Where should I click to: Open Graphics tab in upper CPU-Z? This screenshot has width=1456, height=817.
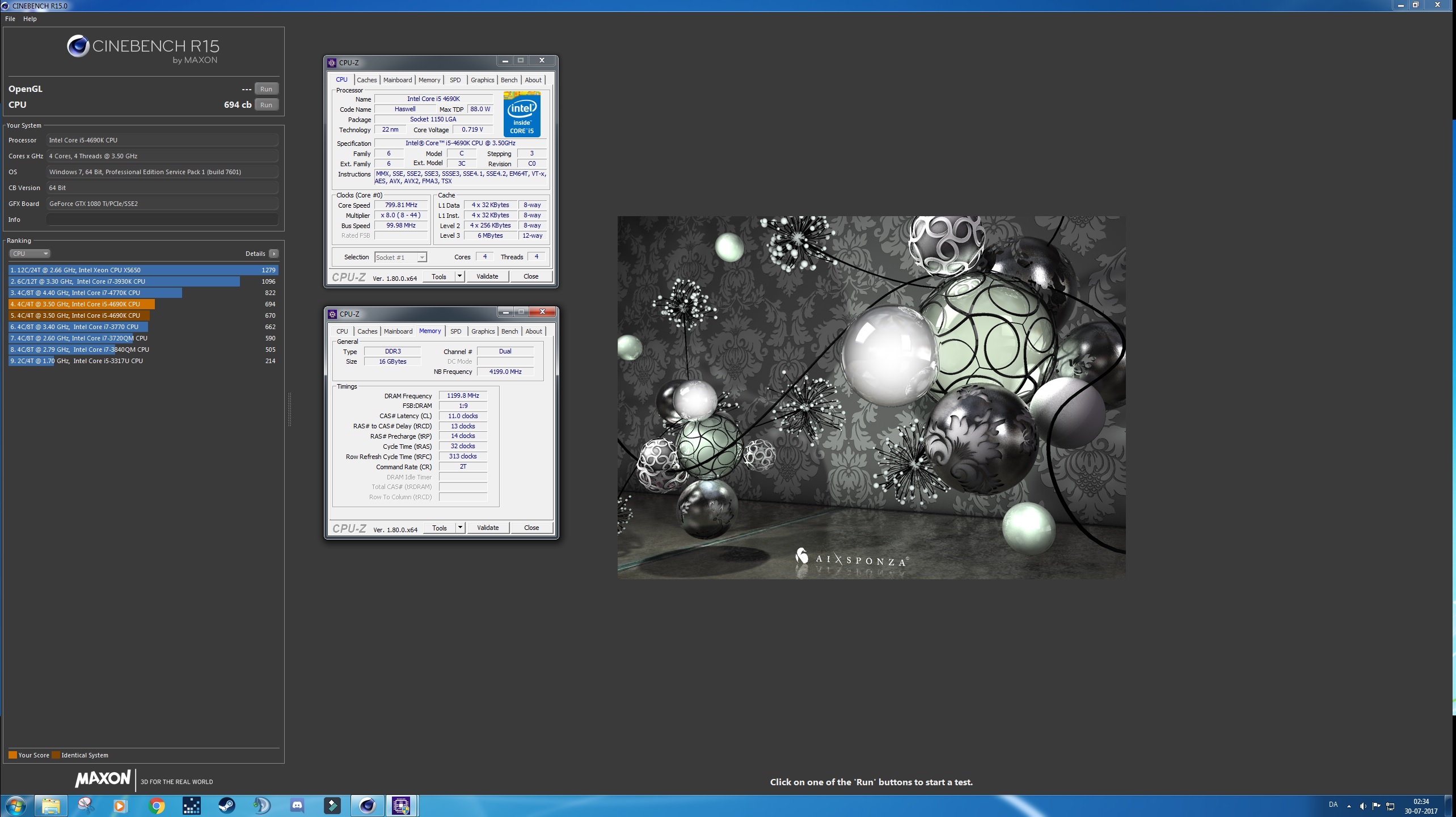[483, 80]
